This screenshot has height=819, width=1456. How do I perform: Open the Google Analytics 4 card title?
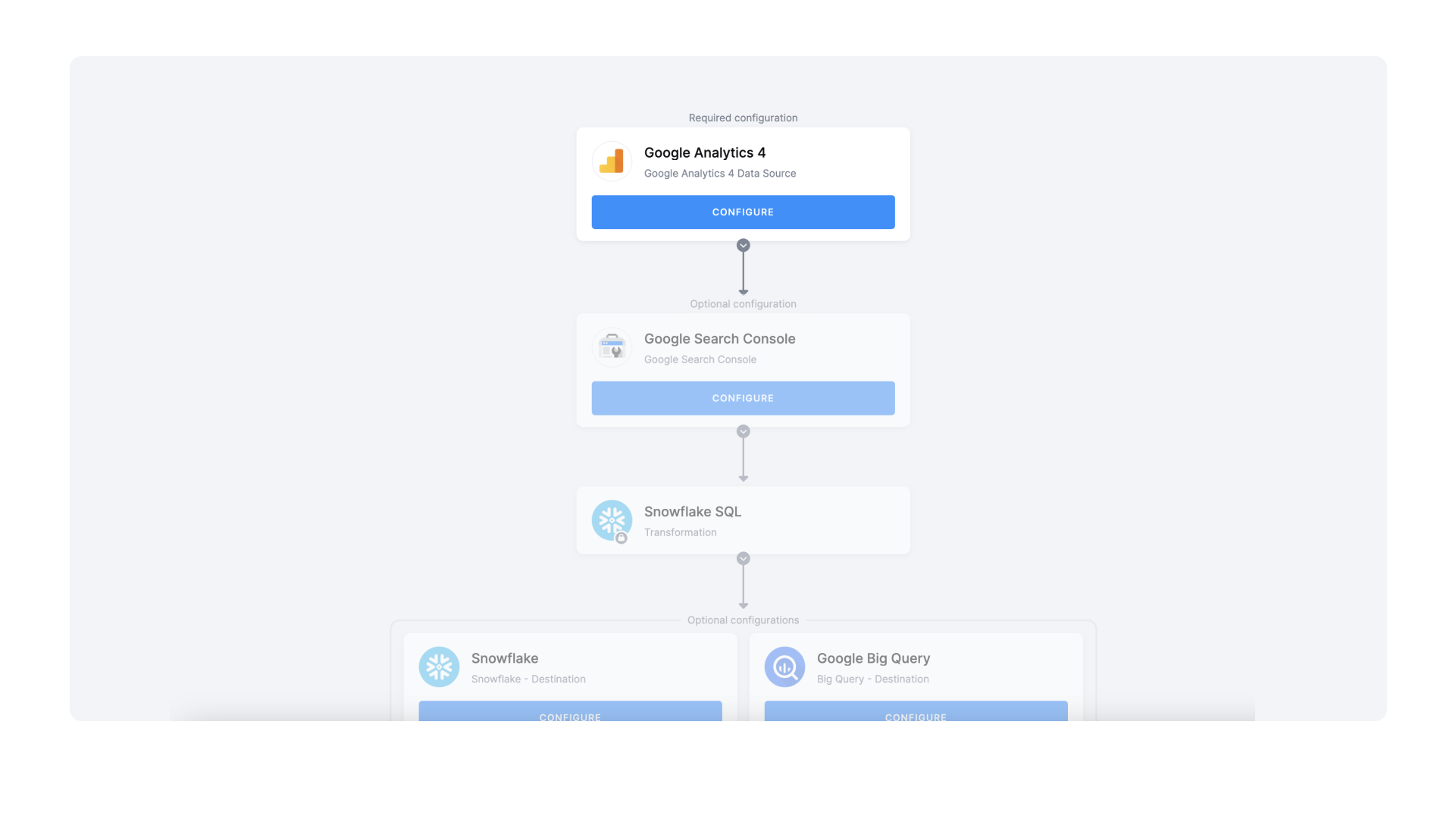705,152
